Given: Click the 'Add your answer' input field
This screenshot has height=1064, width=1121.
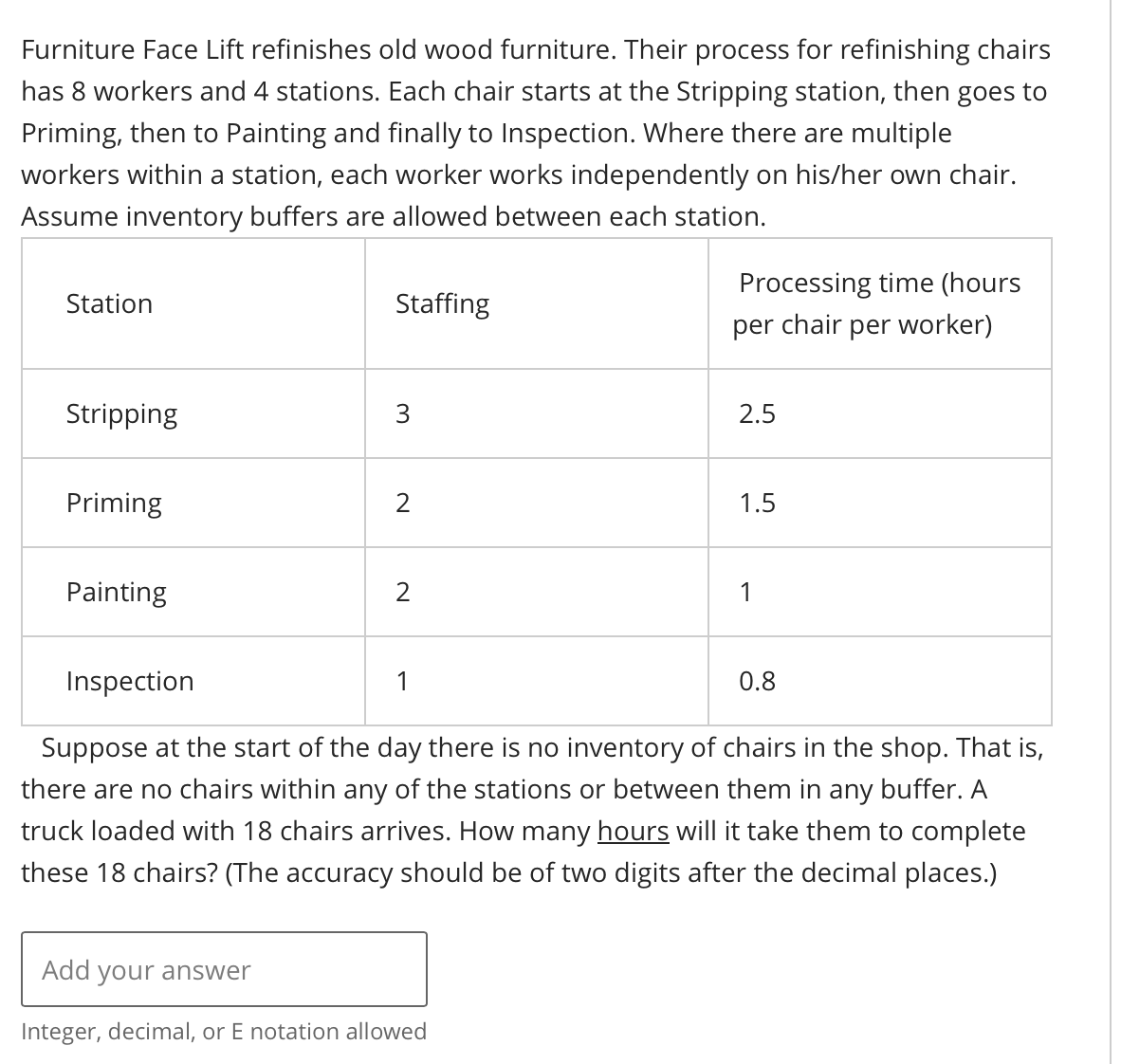Looking at the screenshot, I should (x=223, y=969).
